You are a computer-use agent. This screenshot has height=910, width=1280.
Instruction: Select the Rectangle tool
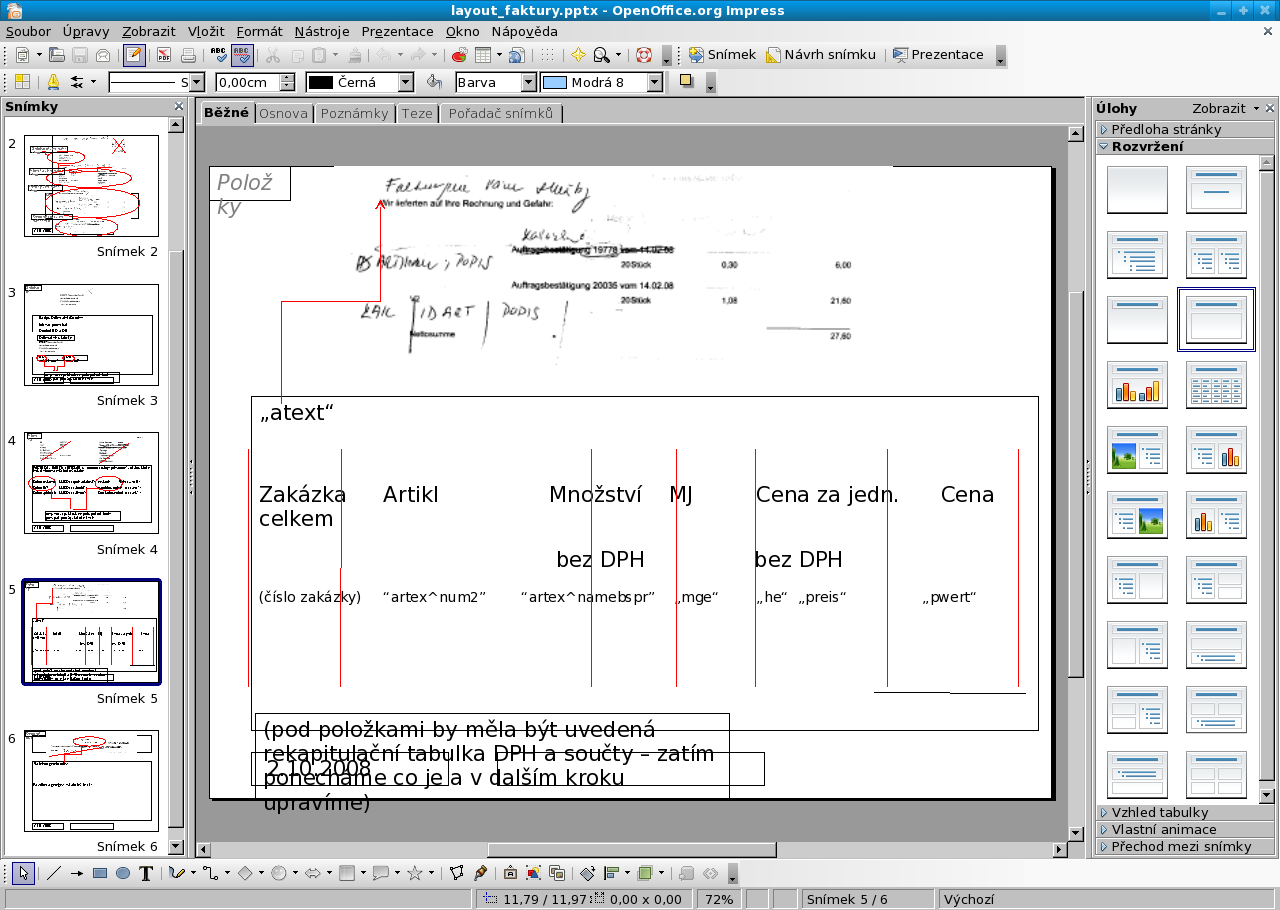coord(99,873)
